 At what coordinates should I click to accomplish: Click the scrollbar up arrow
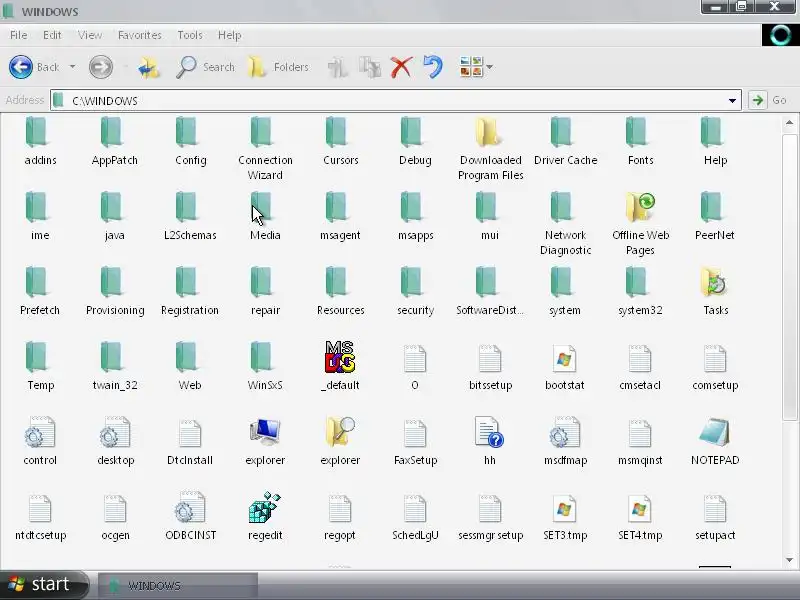click(x=789, y=123)
